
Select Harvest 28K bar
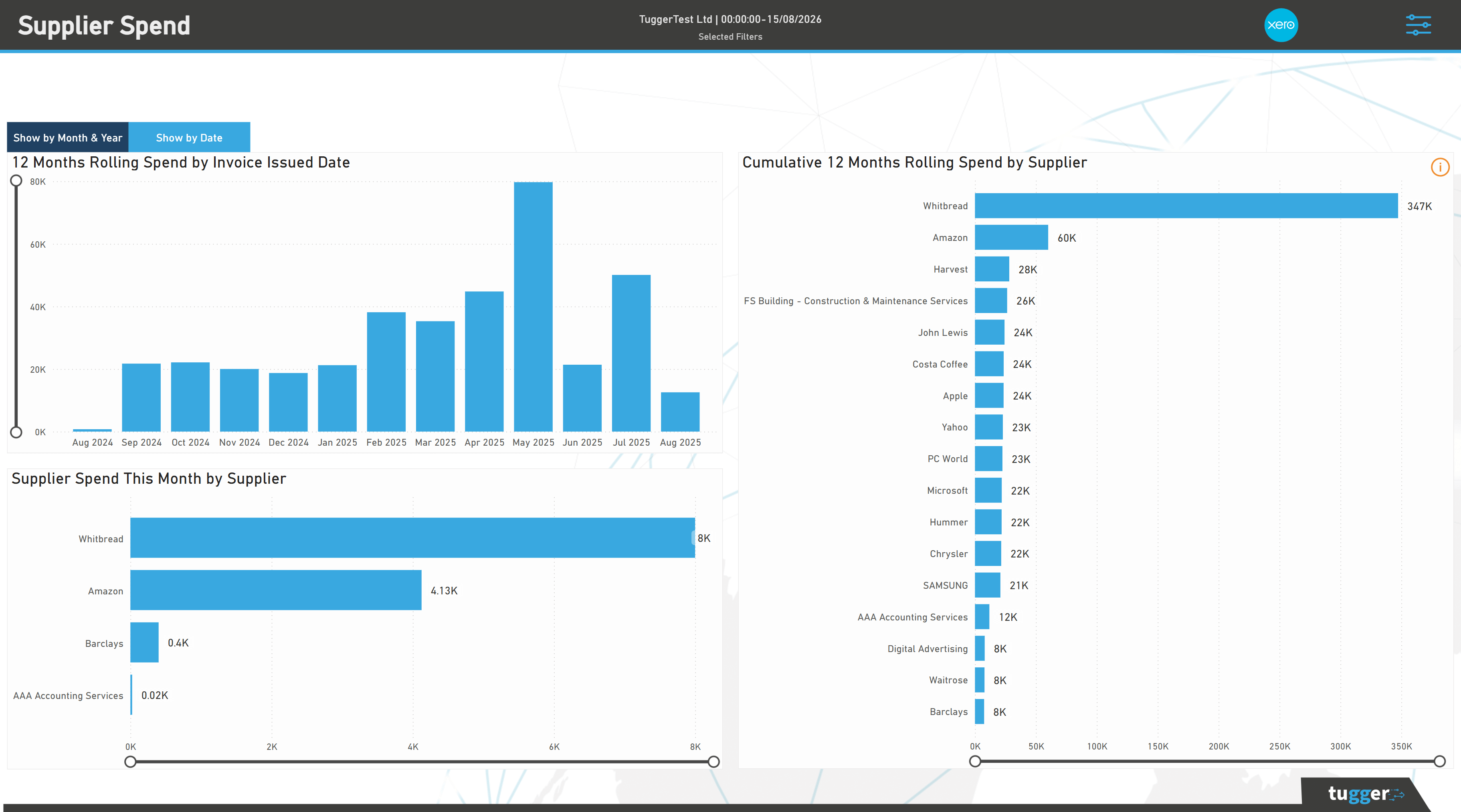(x=992, y=269)
